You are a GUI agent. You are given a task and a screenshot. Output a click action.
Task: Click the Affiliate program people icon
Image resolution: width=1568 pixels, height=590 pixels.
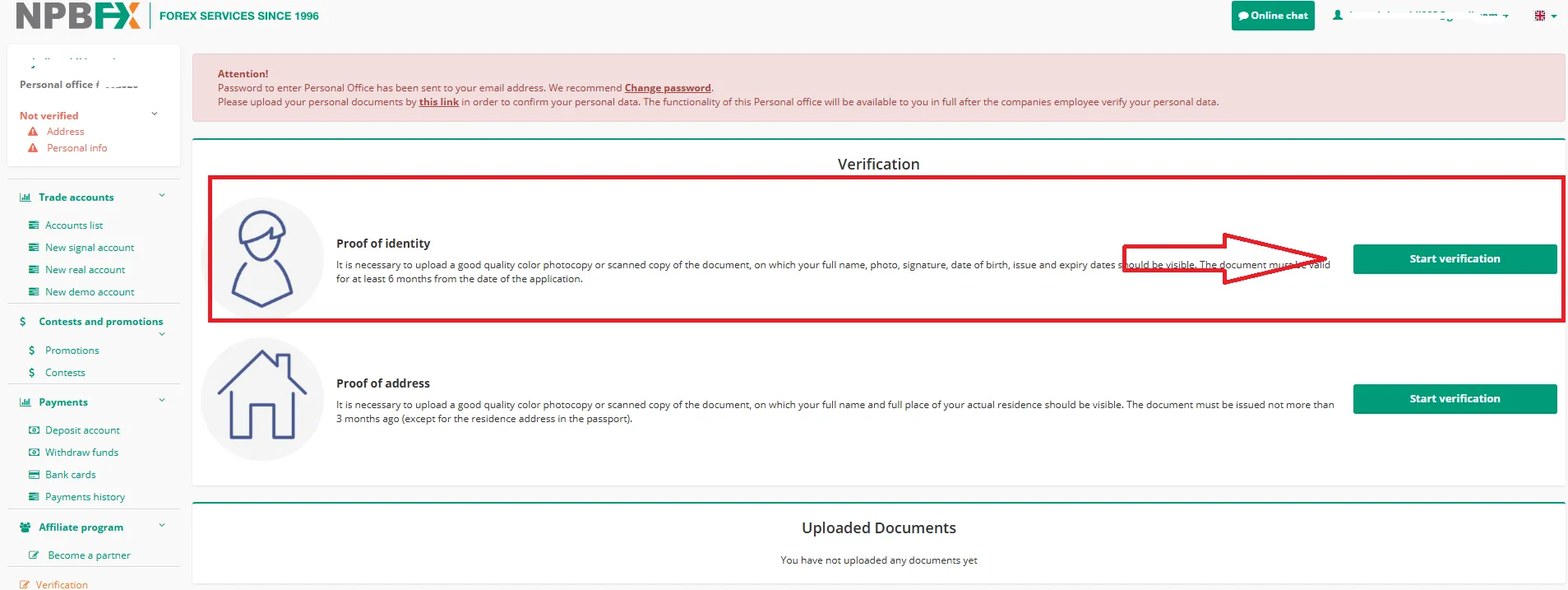coord(25,527)
